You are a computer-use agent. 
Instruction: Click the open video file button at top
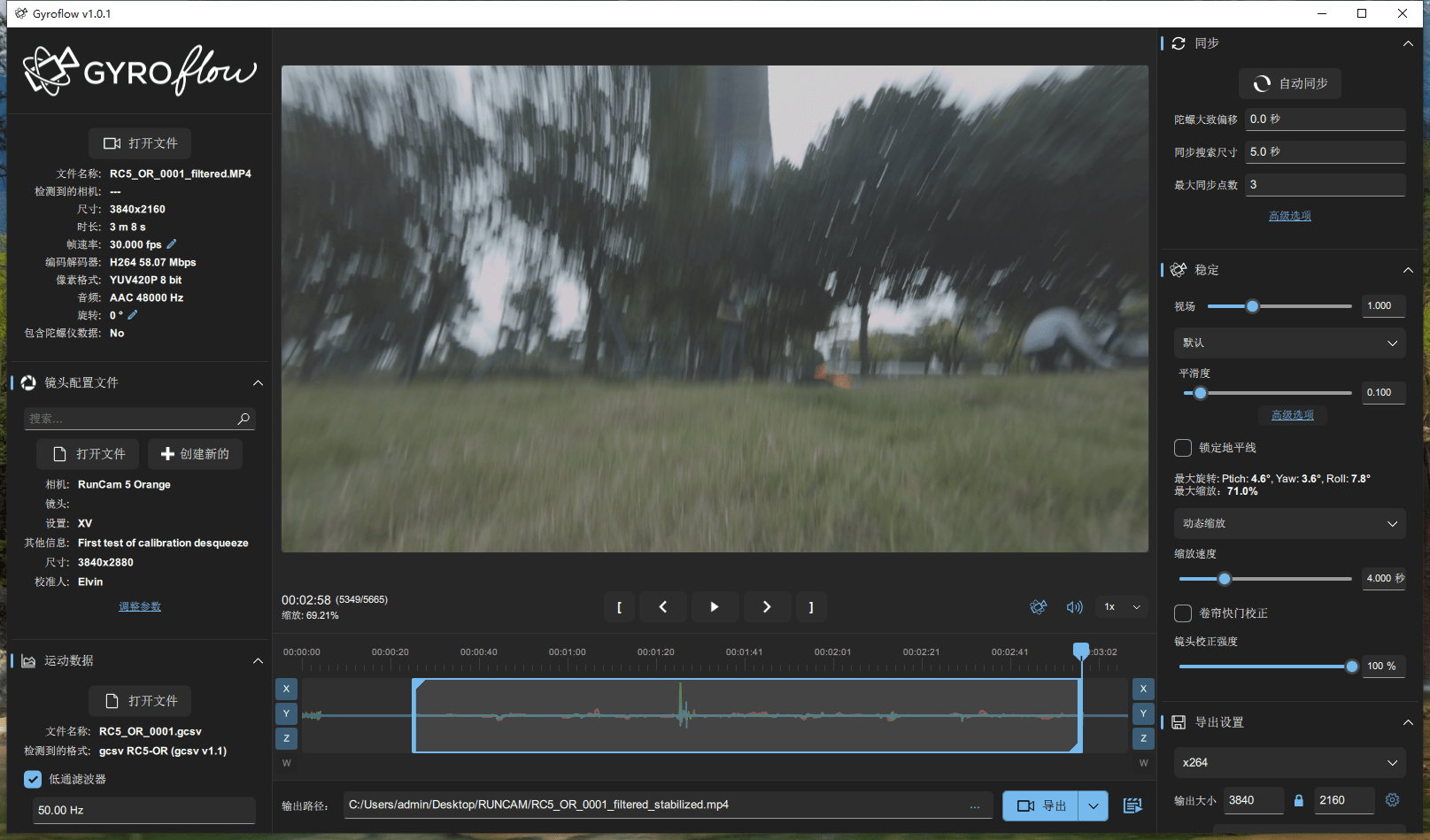click(x=140, y=143)
